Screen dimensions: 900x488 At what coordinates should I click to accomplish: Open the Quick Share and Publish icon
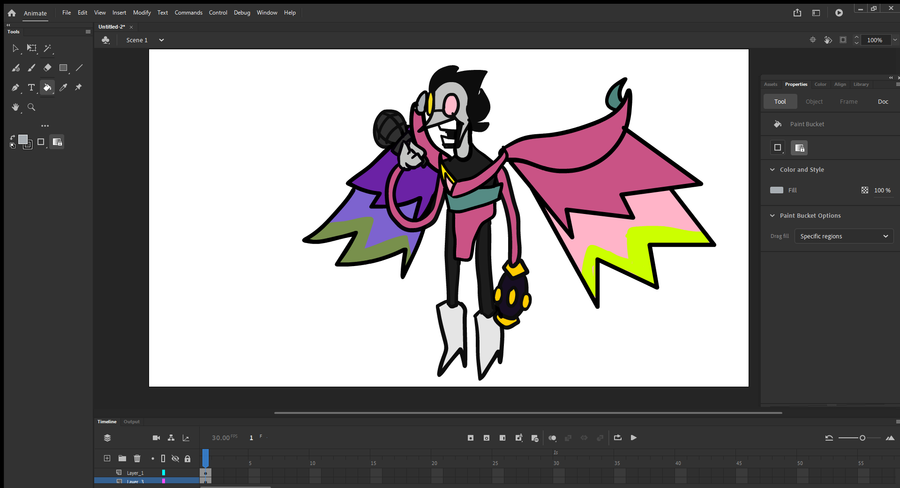click(797, 13)
